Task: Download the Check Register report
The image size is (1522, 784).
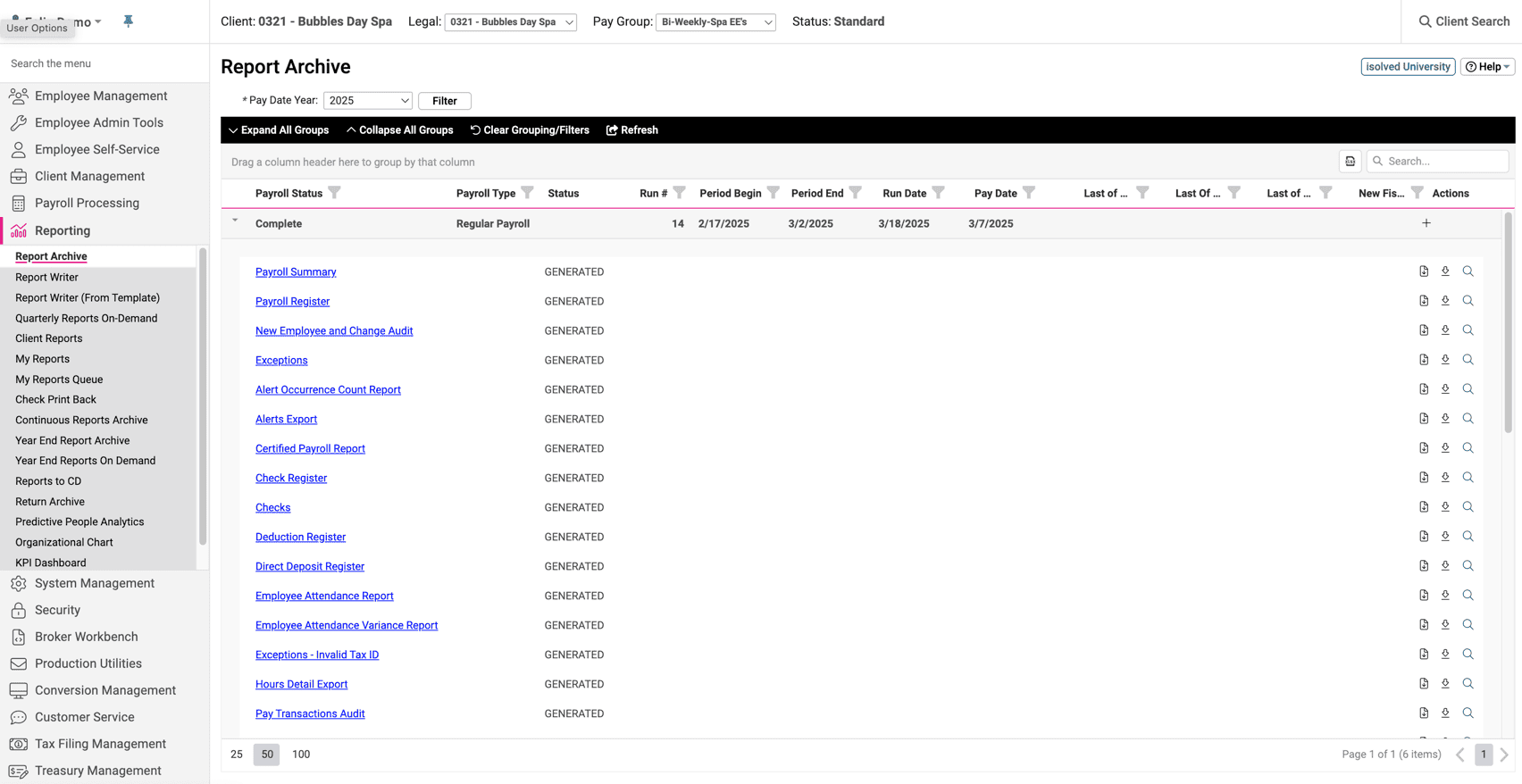Action: pyautogui.click(x=1445, y=478)
